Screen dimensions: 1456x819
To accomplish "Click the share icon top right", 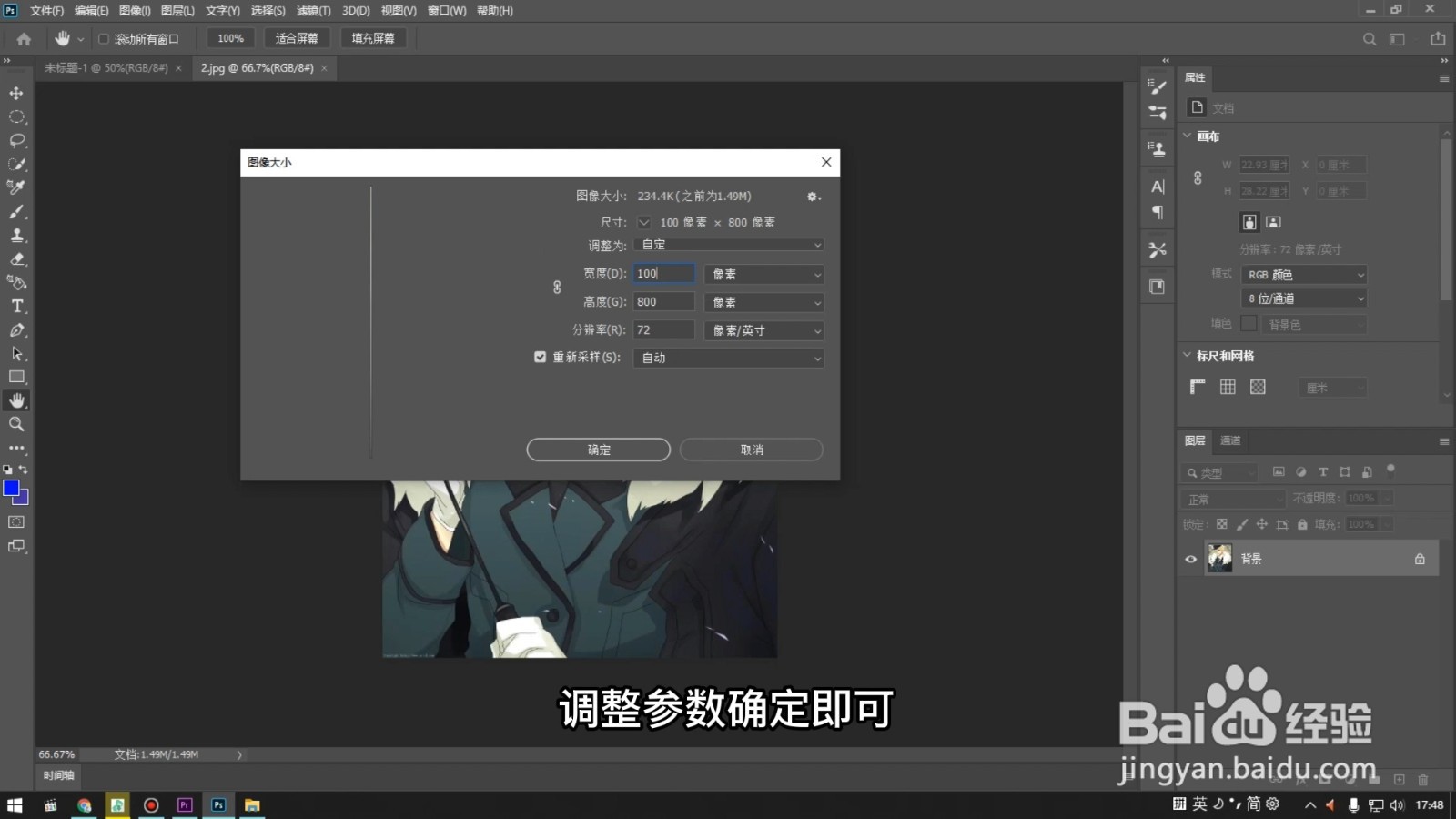I will tap(1438, 38).
